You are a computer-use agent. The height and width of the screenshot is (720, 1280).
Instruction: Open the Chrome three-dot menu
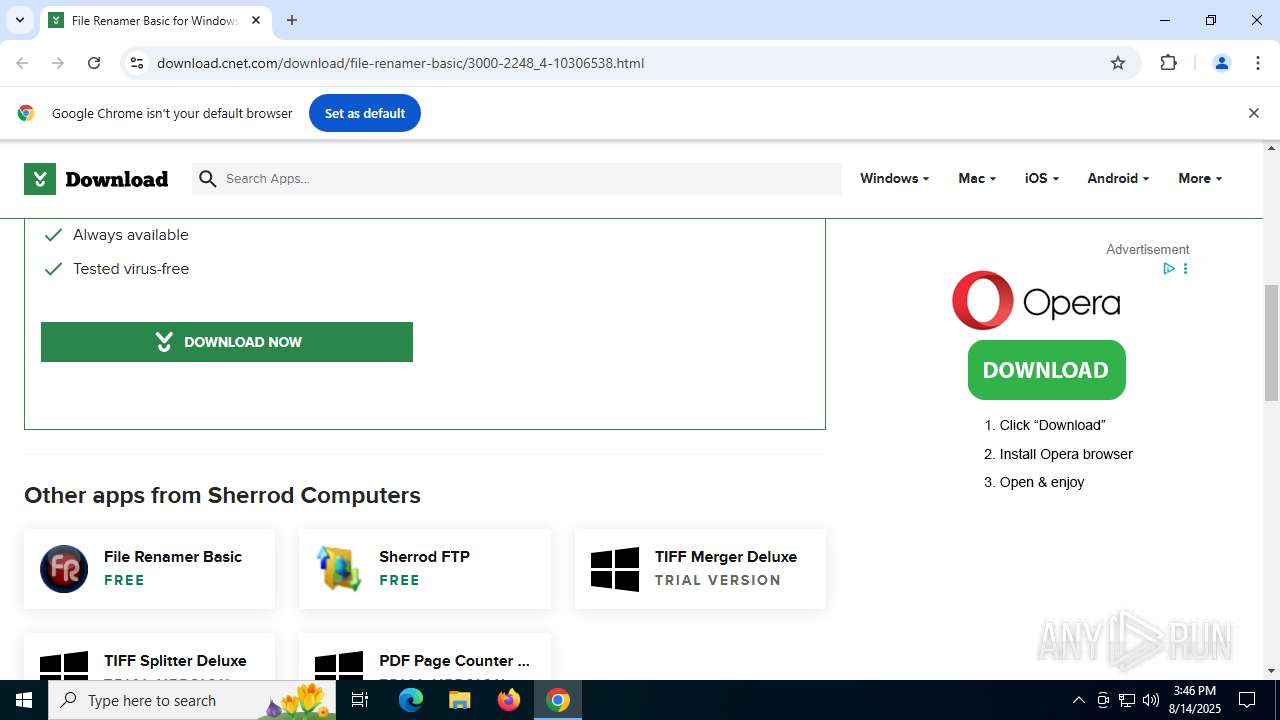(x=1258, y=63)
